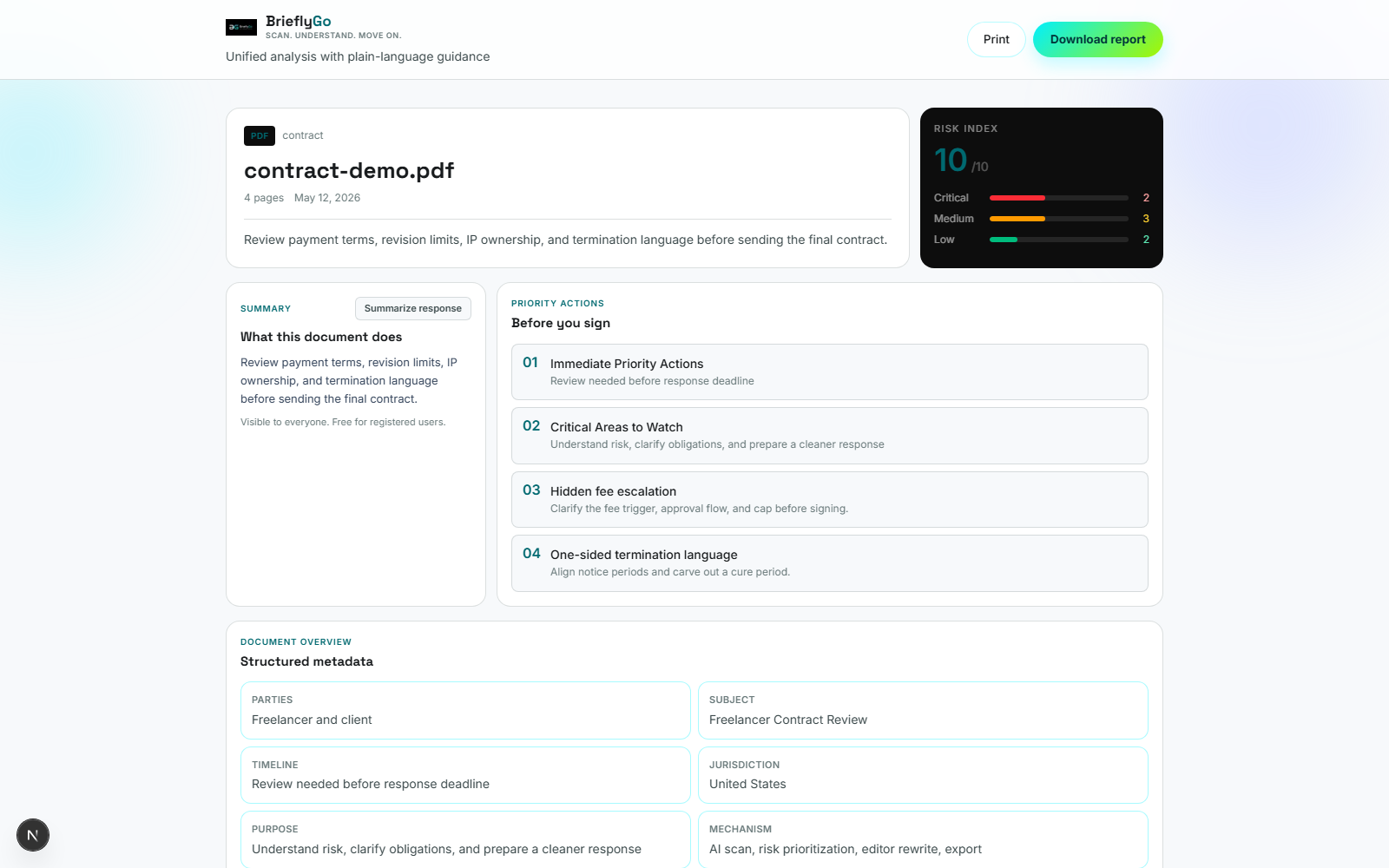This screenshot has height=868, width=1389.
Task: Click the 'Before you sign' heading
Action: pyautogui.click(x=561, y=323)
